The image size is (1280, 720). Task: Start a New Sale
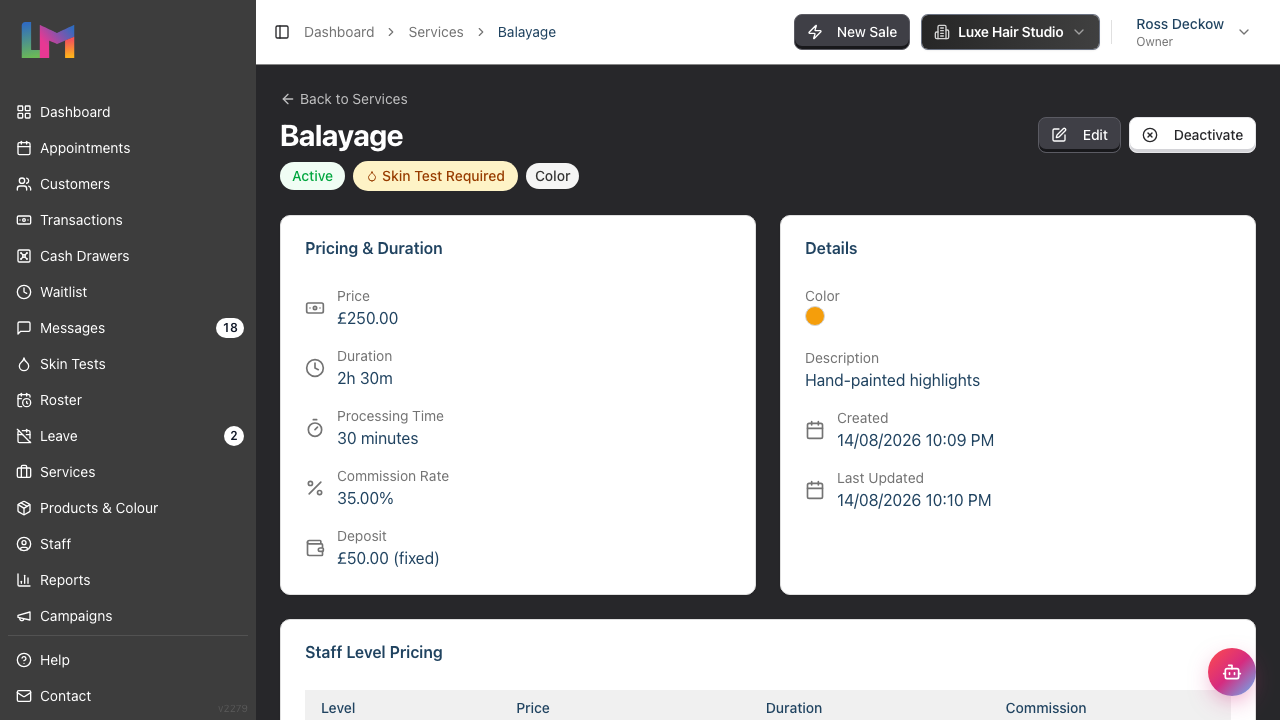(x=852, y=32)
